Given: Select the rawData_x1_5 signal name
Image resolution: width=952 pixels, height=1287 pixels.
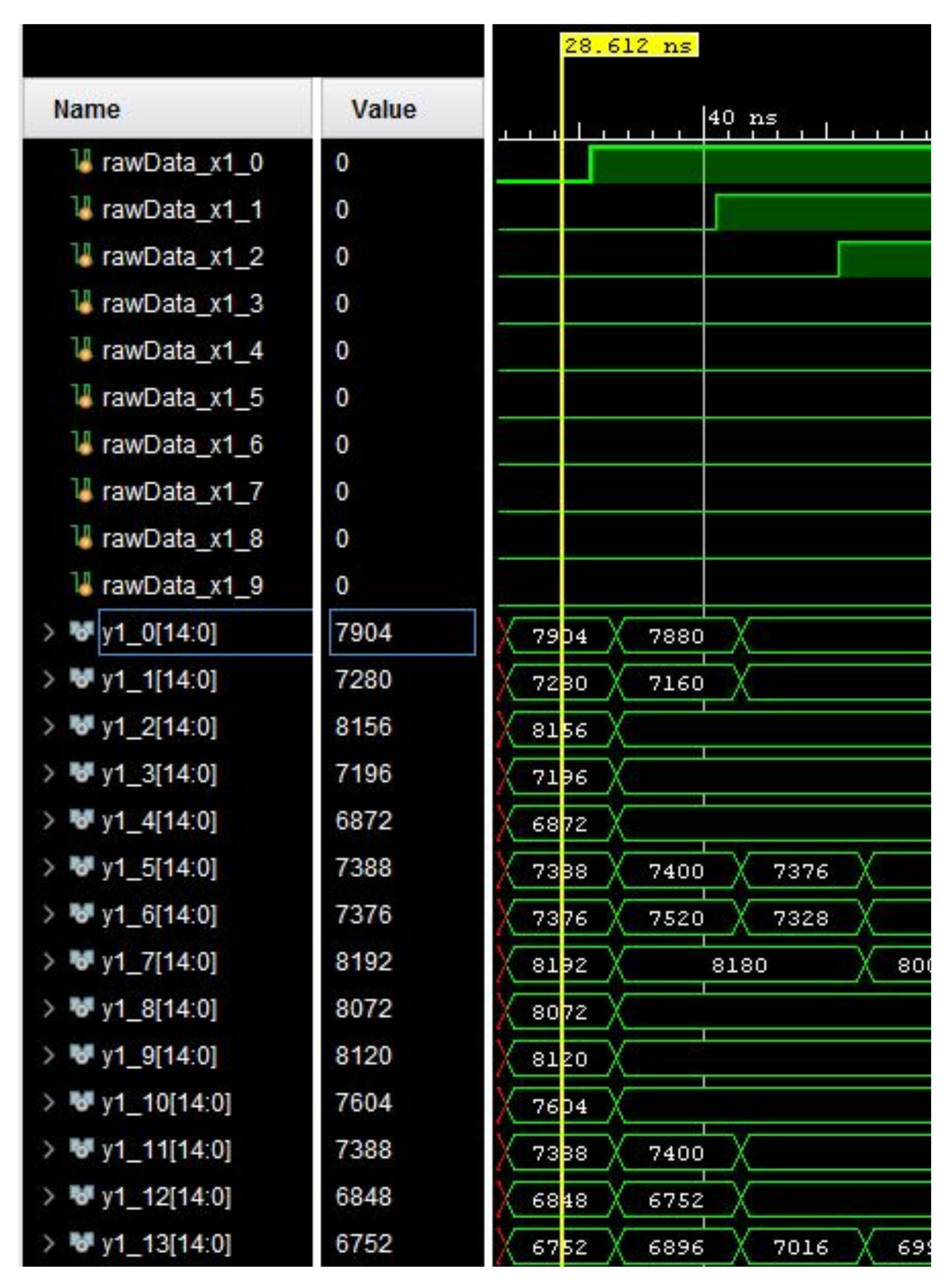Looking at the screenshot, I should (x=182, y=398).
